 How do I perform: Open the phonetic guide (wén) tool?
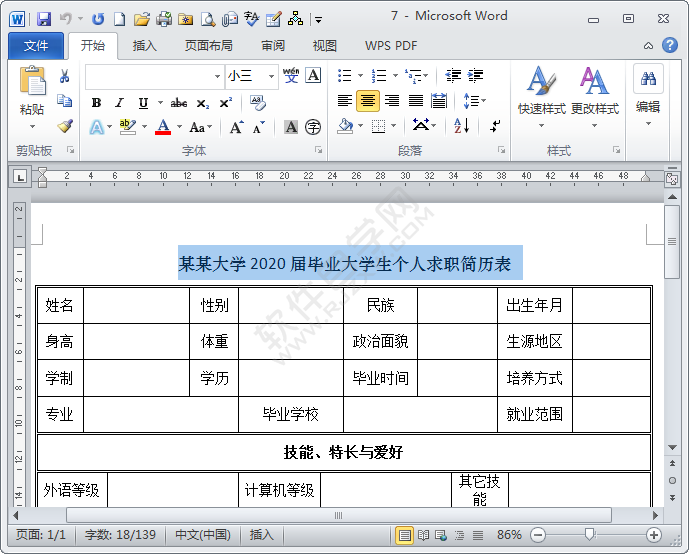click(x=291, y=76)
